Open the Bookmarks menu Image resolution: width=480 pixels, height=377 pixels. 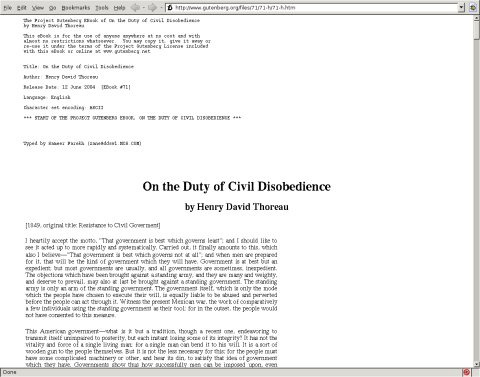(76, 7)
